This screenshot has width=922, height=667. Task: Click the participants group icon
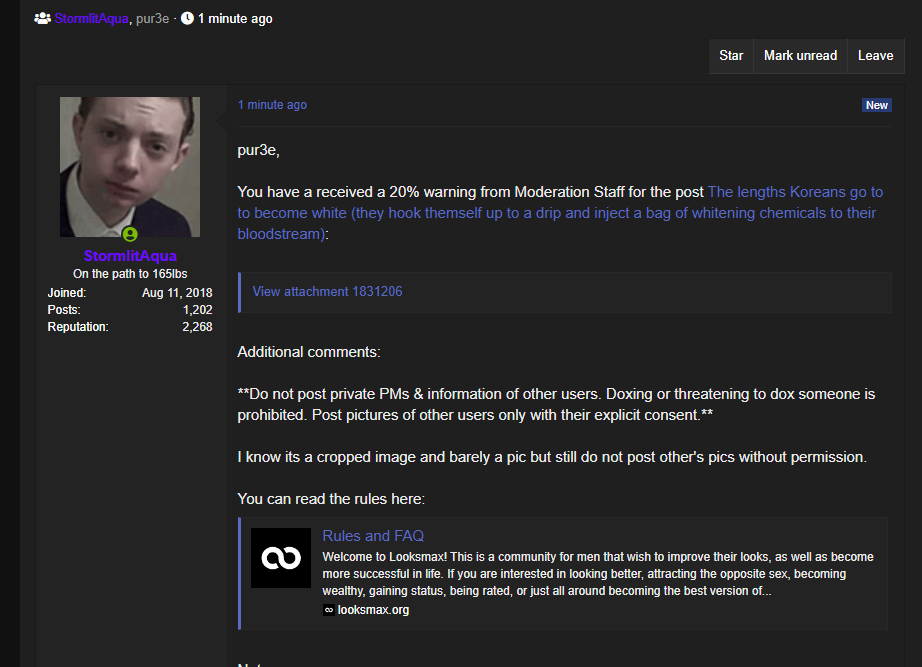click(42, 18)
